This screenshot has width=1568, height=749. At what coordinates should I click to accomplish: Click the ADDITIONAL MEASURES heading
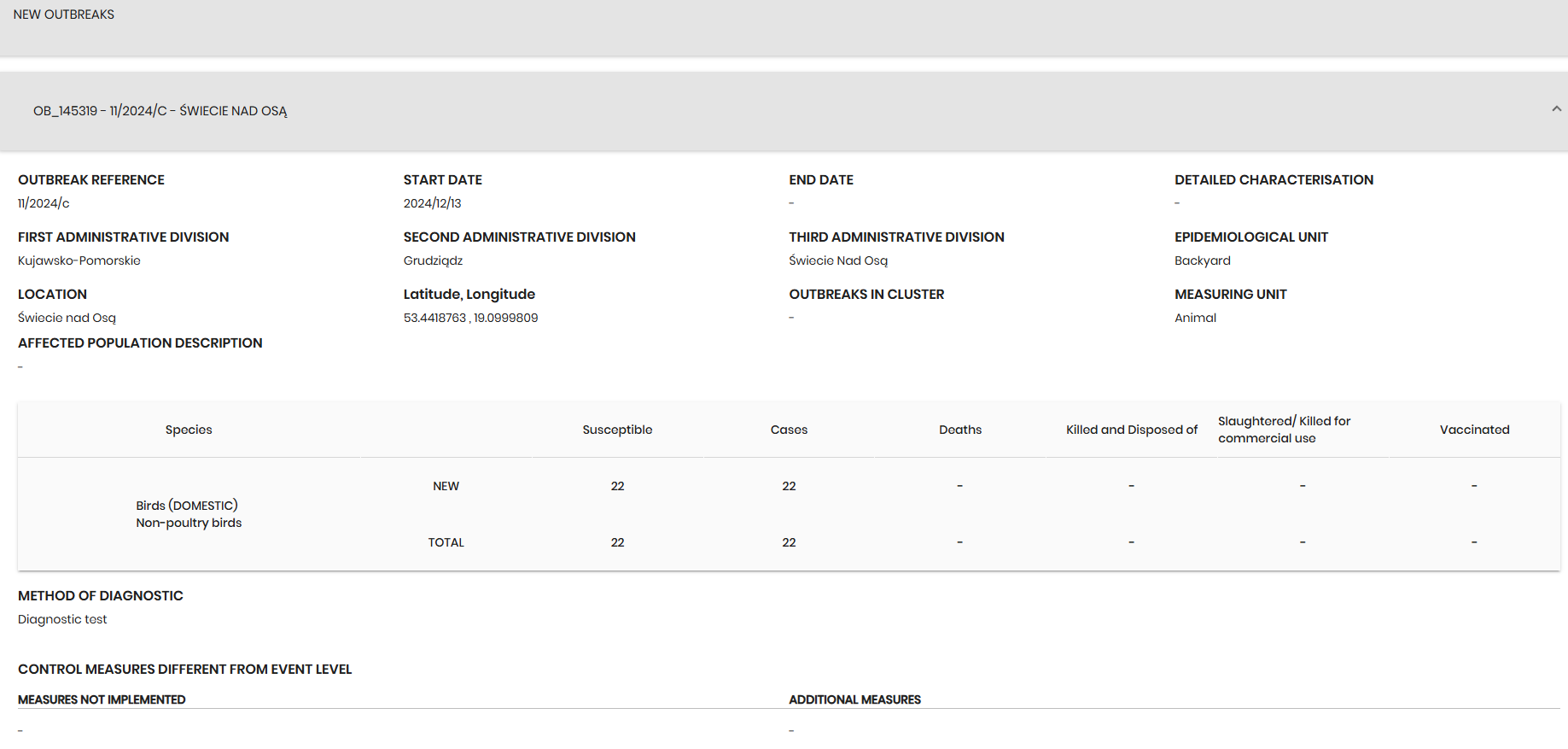[x=854, y=699]
